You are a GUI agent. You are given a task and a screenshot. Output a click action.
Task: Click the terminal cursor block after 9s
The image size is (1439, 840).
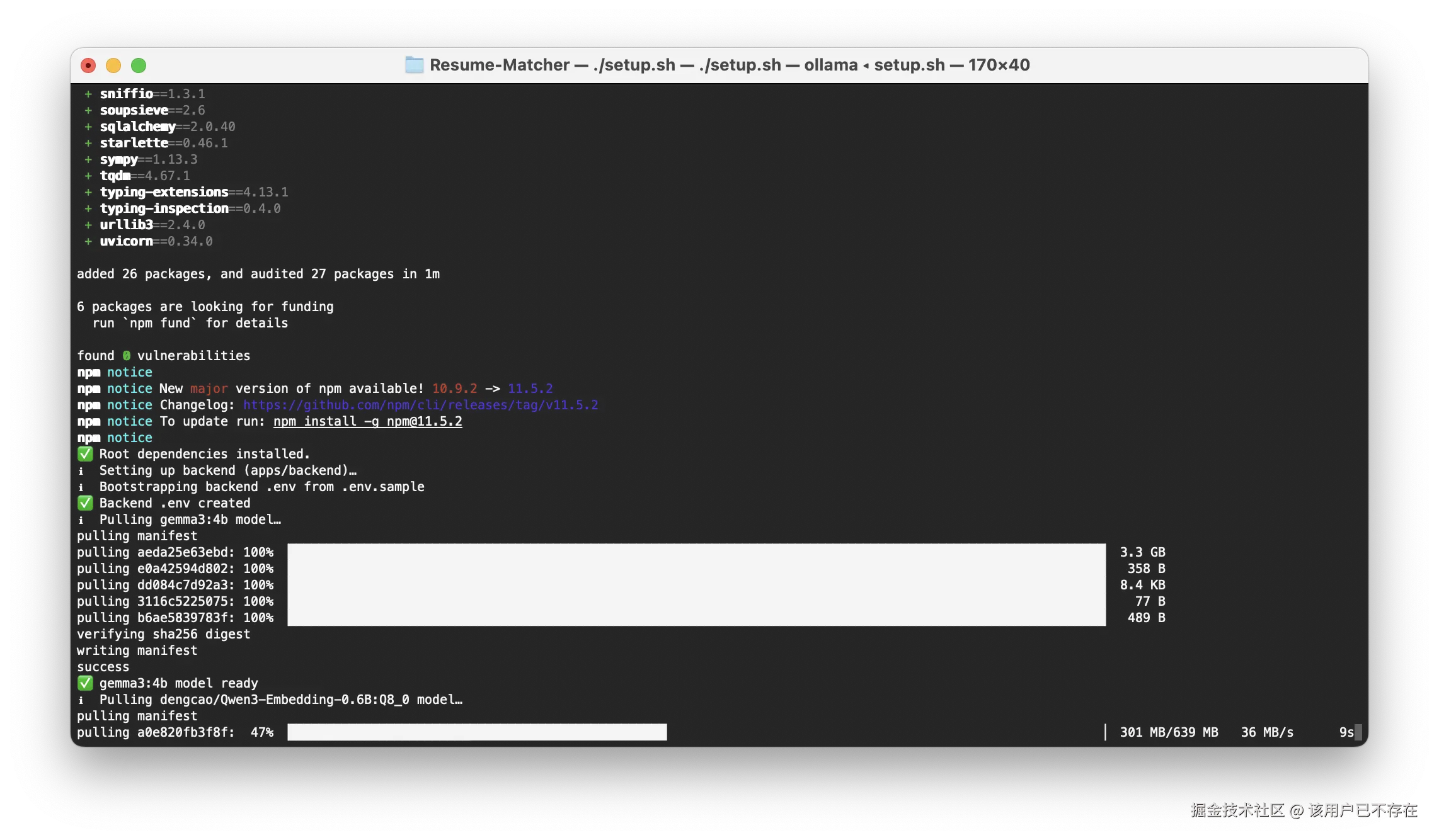(1358, 732)
